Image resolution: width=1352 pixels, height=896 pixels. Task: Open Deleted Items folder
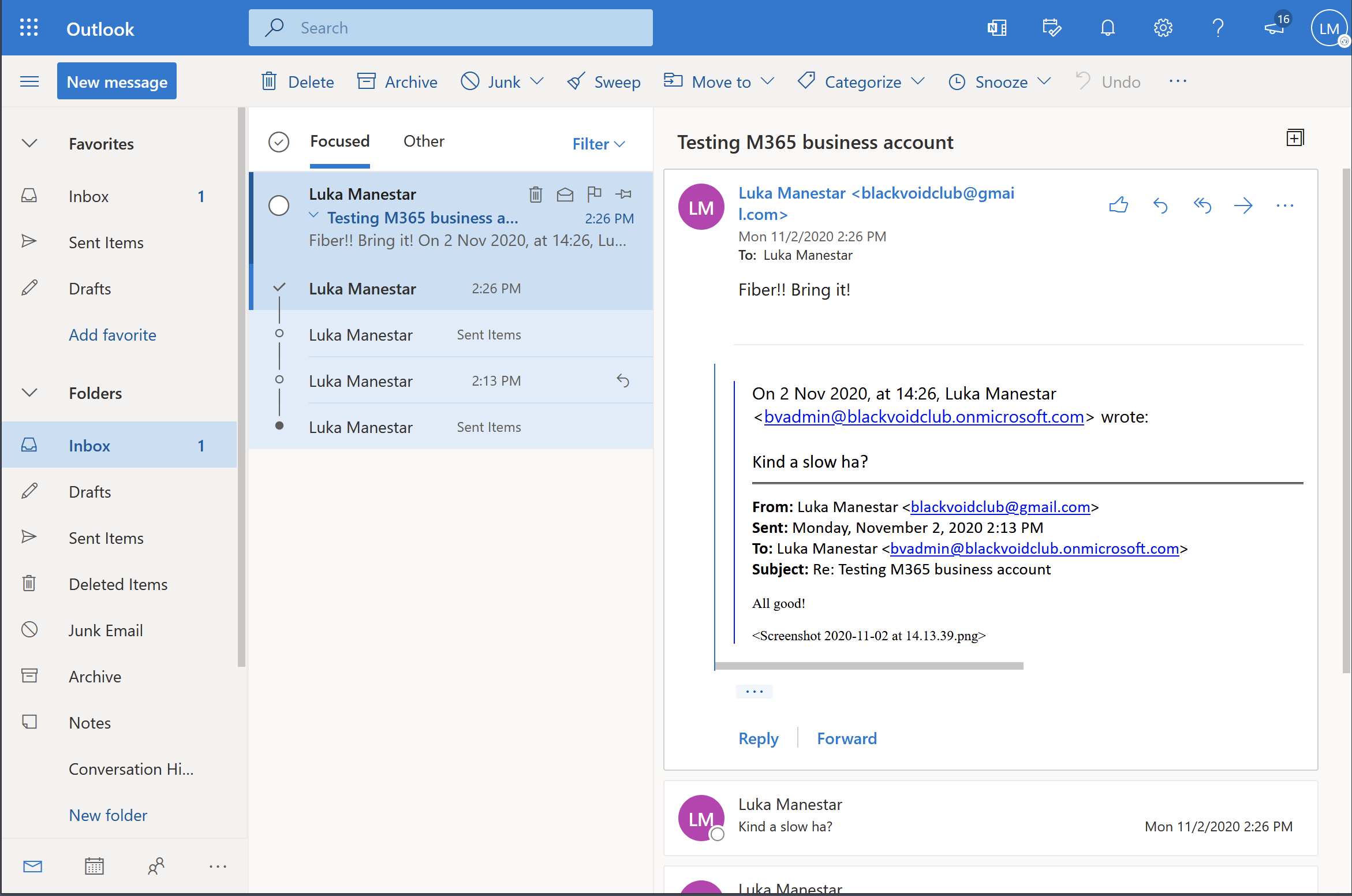click(119, 584)
